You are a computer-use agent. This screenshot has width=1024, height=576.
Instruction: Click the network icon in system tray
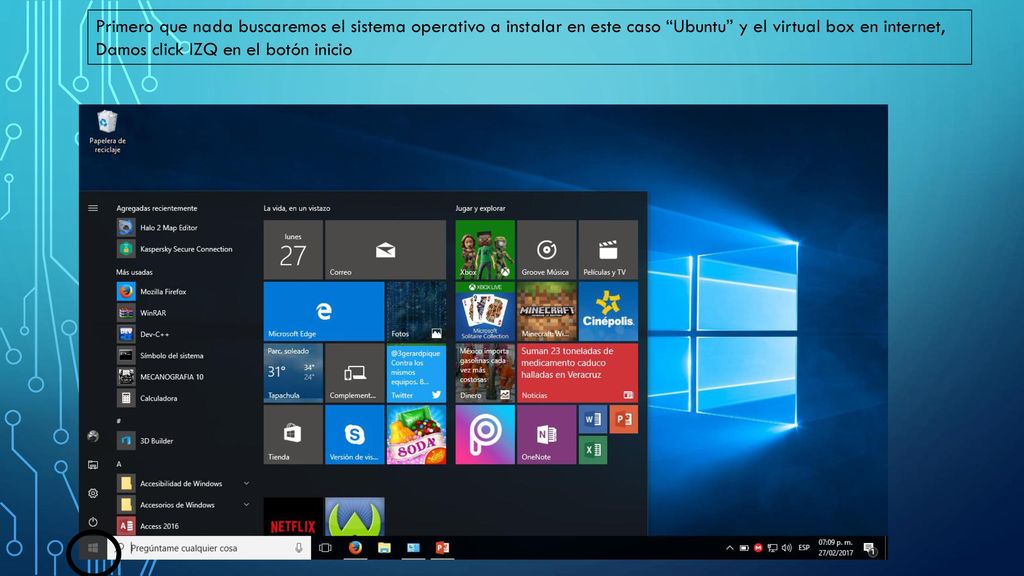(x=773, y=548)
